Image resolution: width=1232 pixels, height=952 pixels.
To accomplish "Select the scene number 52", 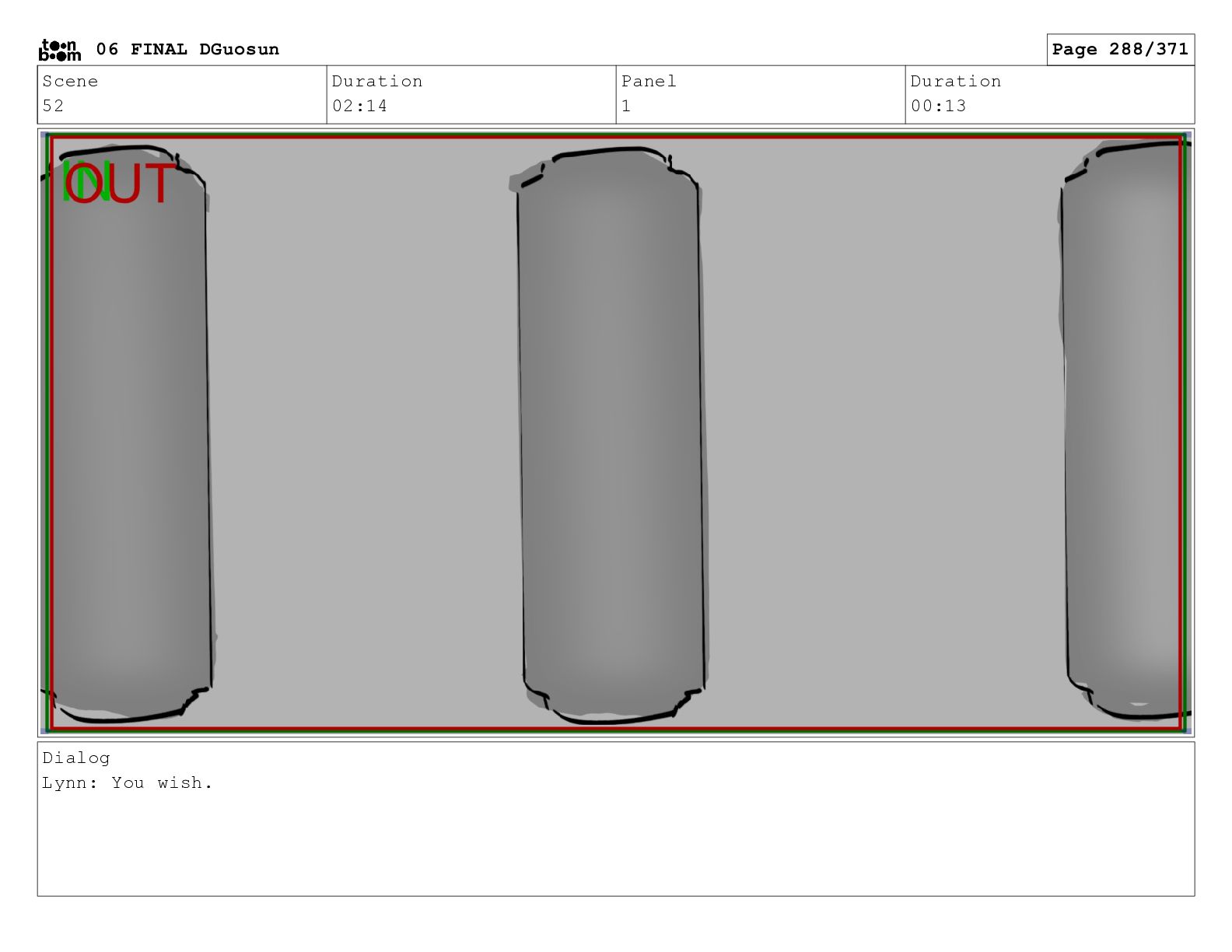I will 53,106.
